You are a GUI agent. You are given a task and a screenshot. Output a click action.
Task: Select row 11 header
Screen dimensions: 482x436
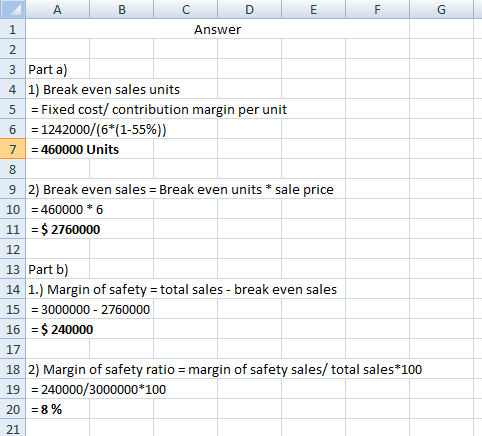pos(13,229)
